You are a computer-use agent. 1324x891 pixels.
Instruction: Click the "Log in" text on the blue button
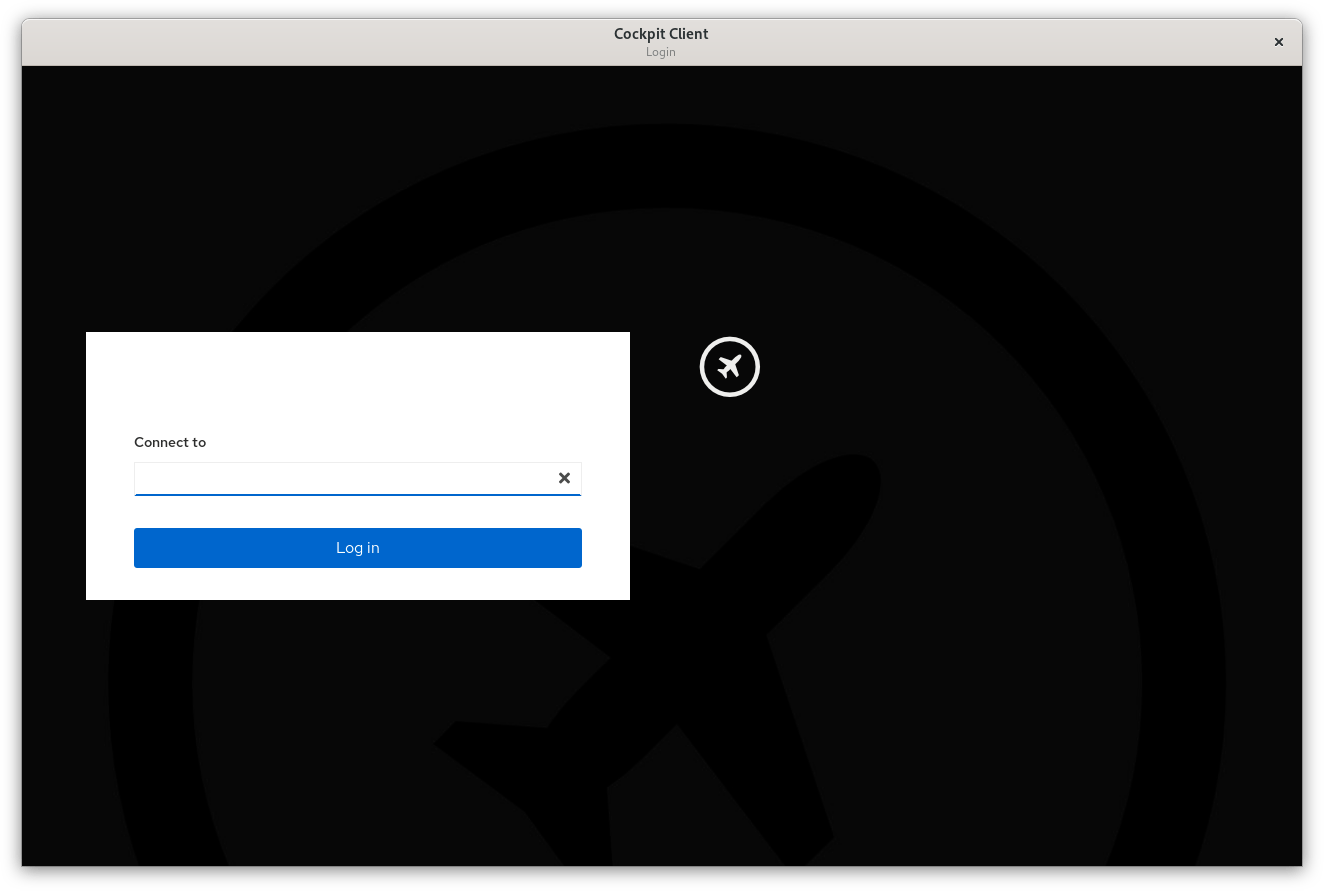pyautogui.click(x=357, y=548)
